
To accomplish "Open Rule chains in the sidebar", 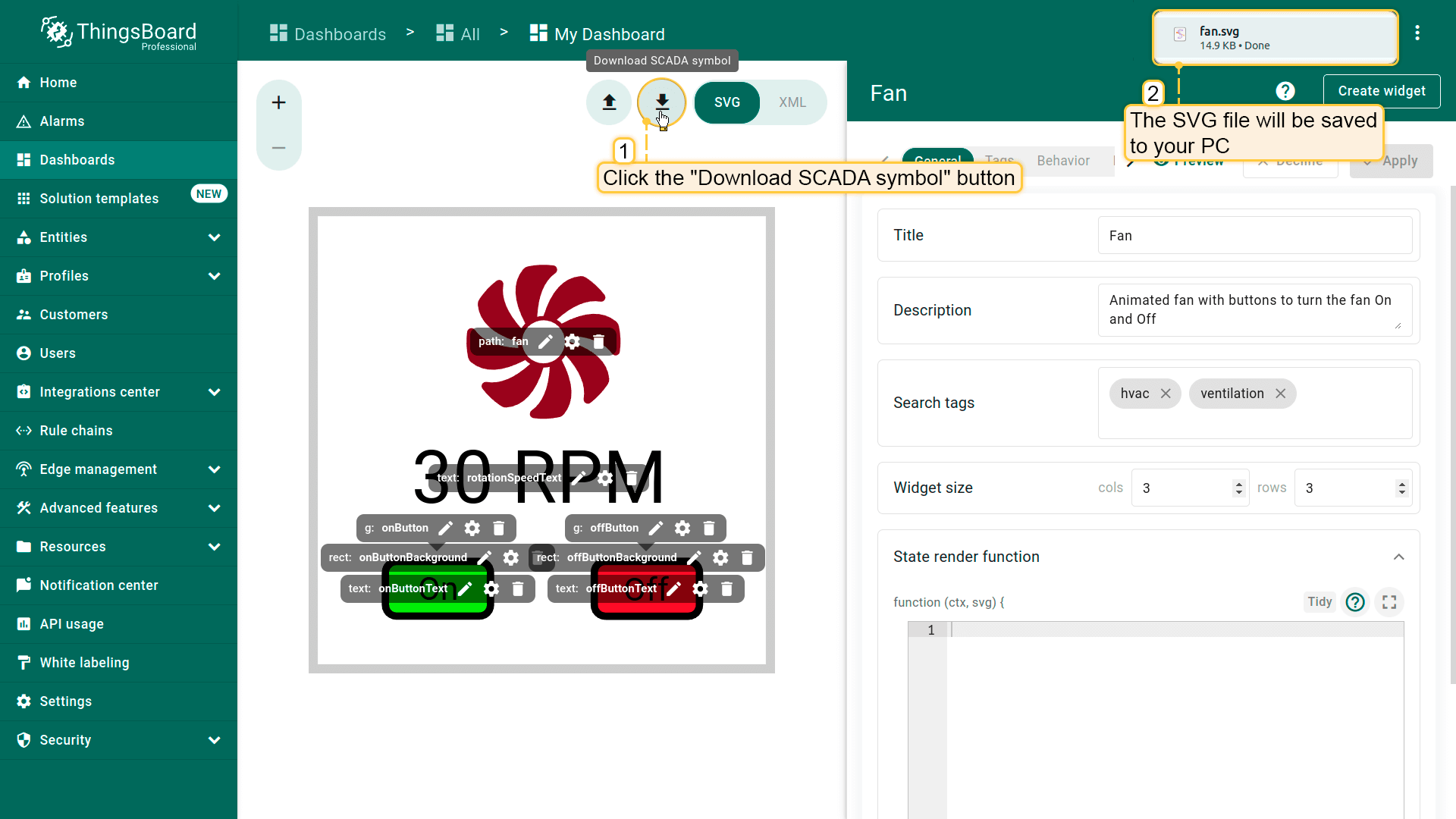I will pos(76,431).
